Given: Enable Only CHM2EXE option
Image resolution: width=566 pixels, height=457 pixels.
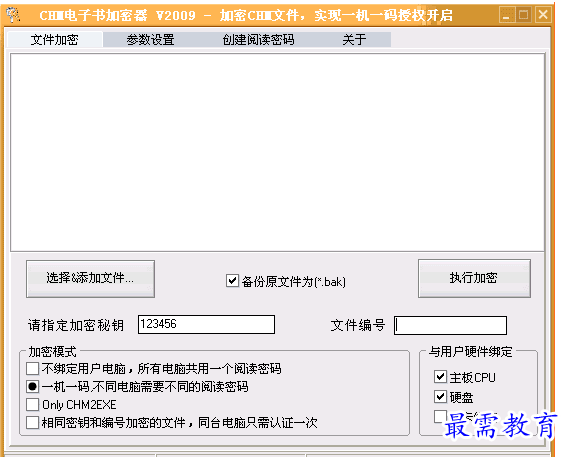Looking at the screenshot, I should coord(32,404).
